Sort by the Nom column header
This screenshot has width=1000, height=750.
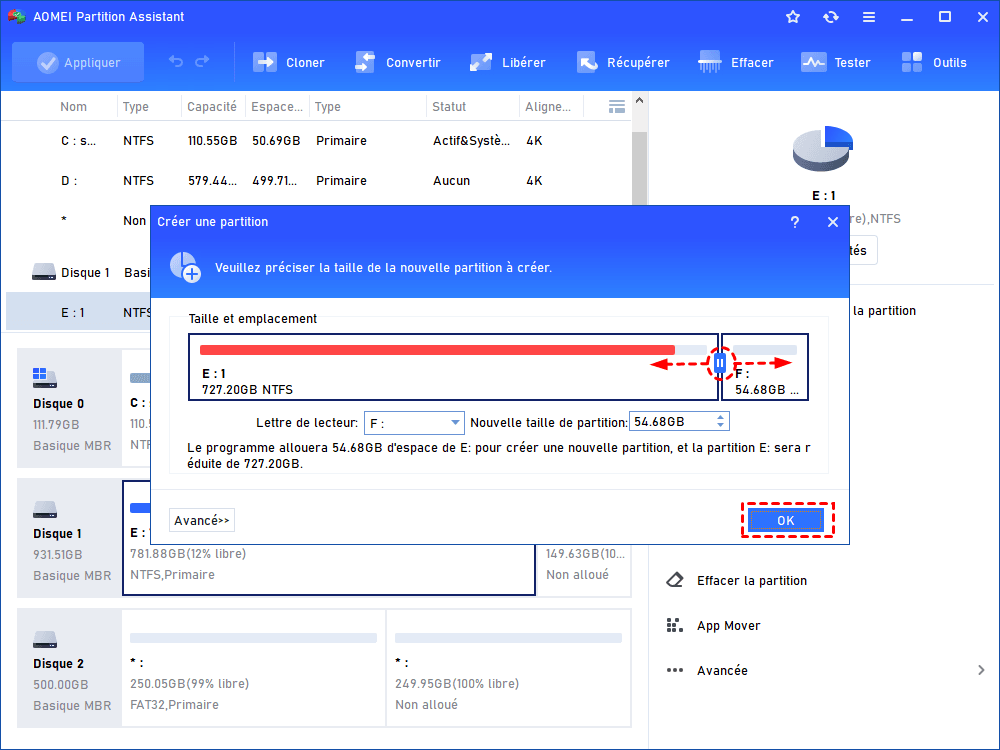pyautogui.click(x=73, y=107)
